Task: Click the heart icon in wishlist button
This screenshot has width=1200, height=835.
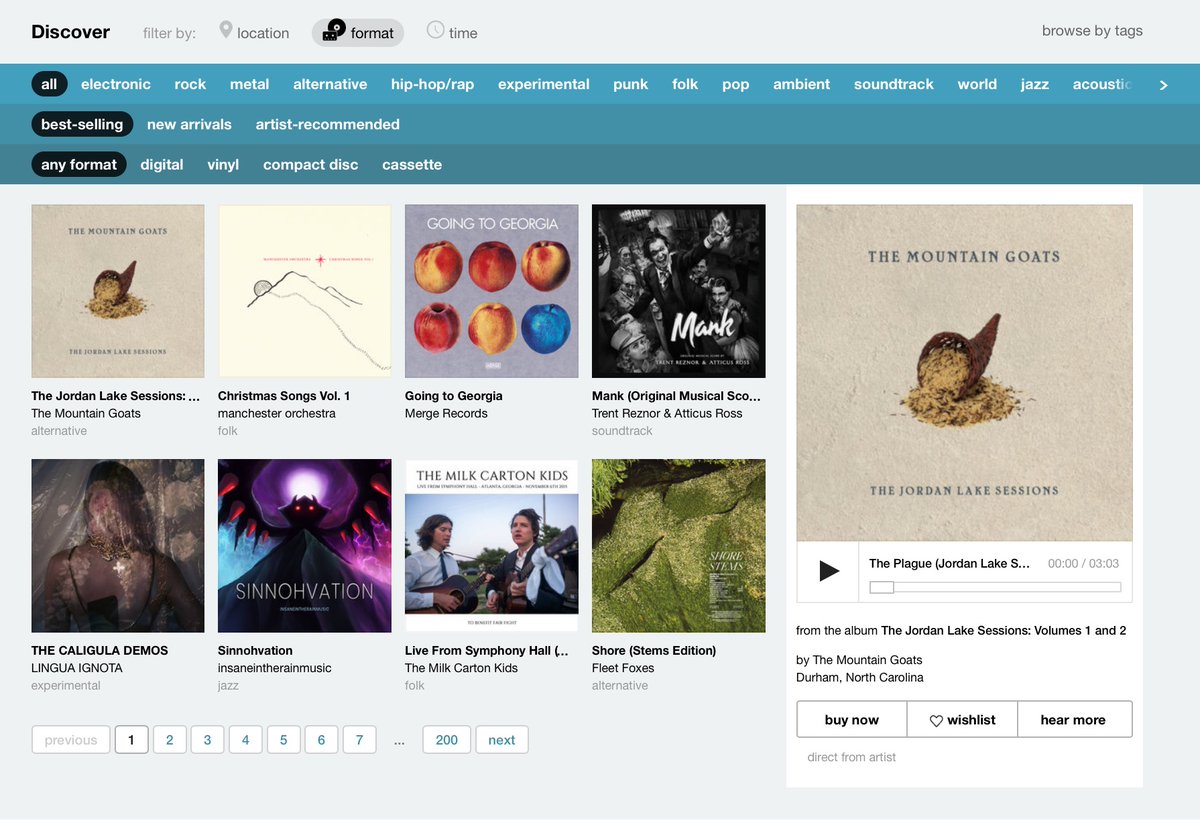Action: pos(936,720)
